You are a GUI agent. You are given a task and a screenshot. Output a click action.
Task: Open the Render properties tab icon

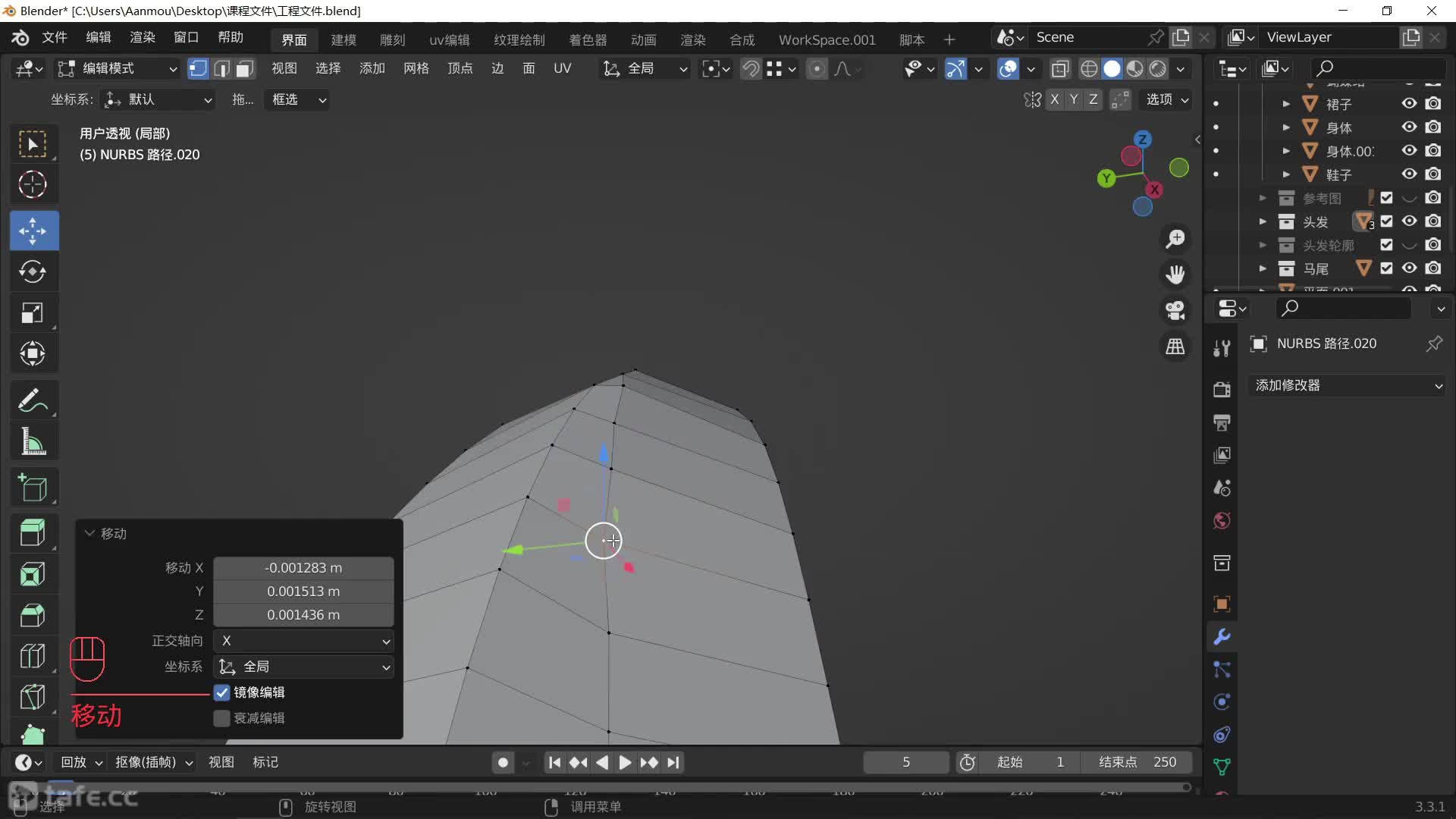point(1222,390)
